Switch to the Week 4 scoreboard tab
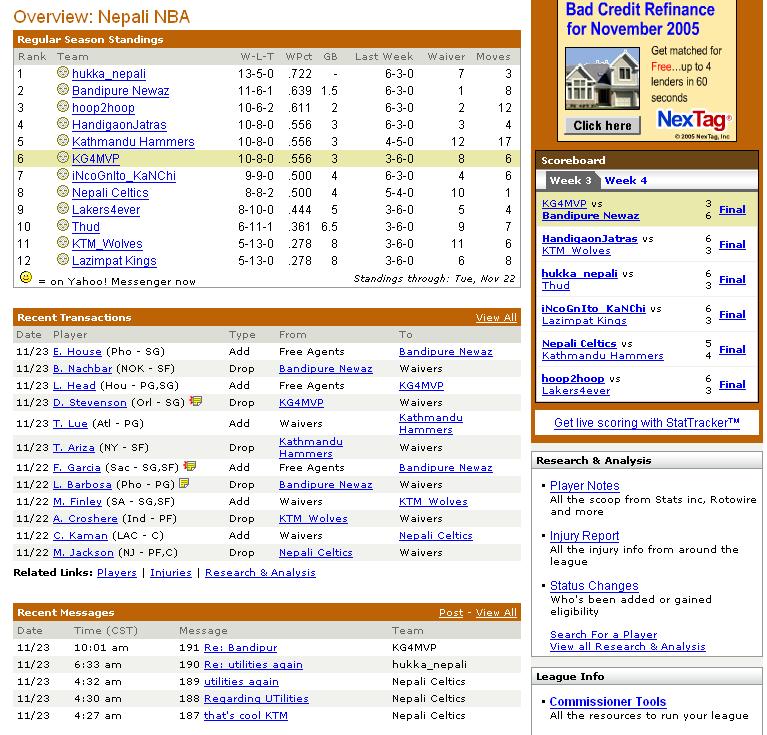Viewport: 767px width, 735px height. pyautogui.click(x=625, y=181)
